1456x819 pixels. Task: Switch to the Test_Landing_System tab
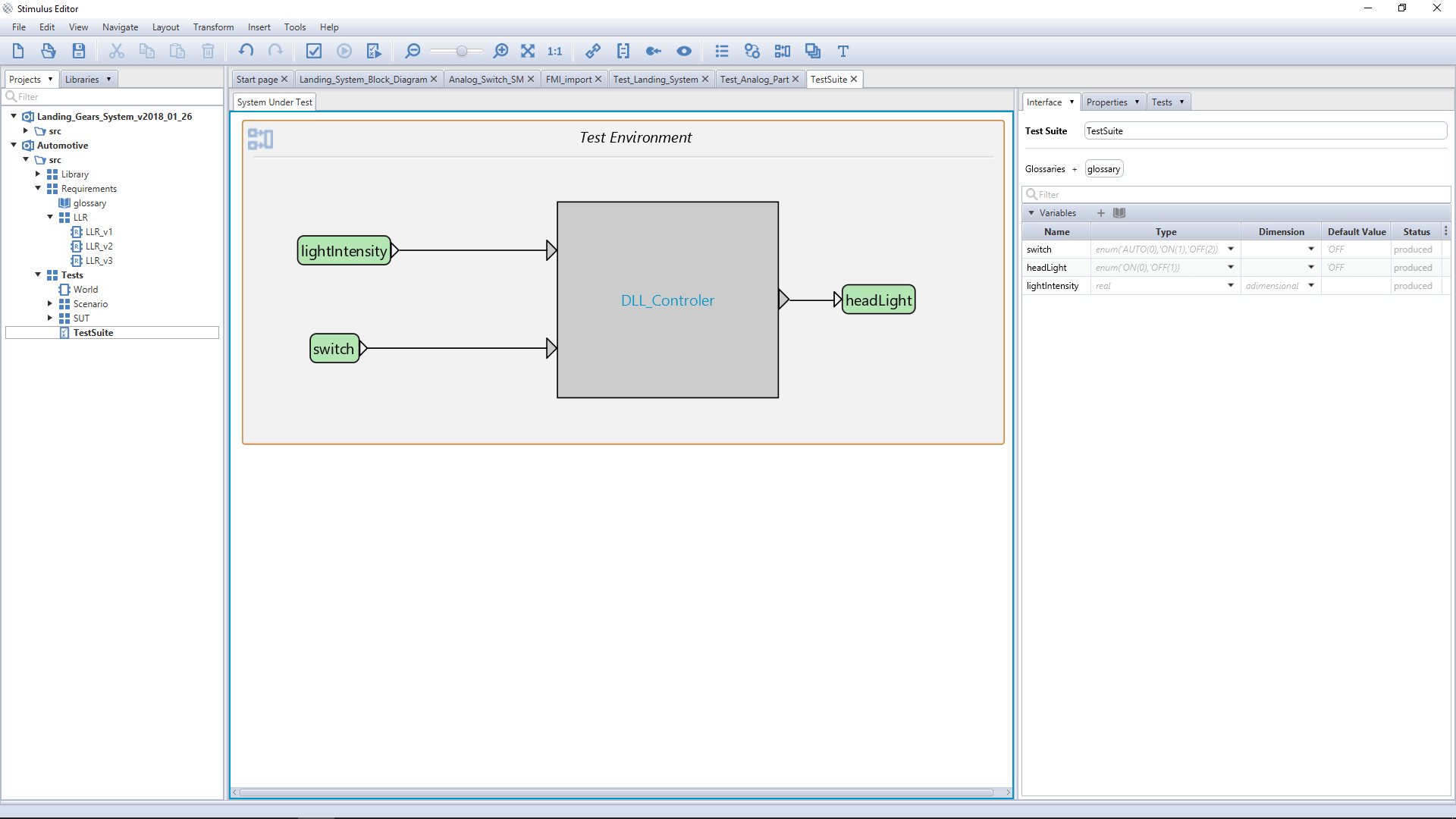(655, 80)
